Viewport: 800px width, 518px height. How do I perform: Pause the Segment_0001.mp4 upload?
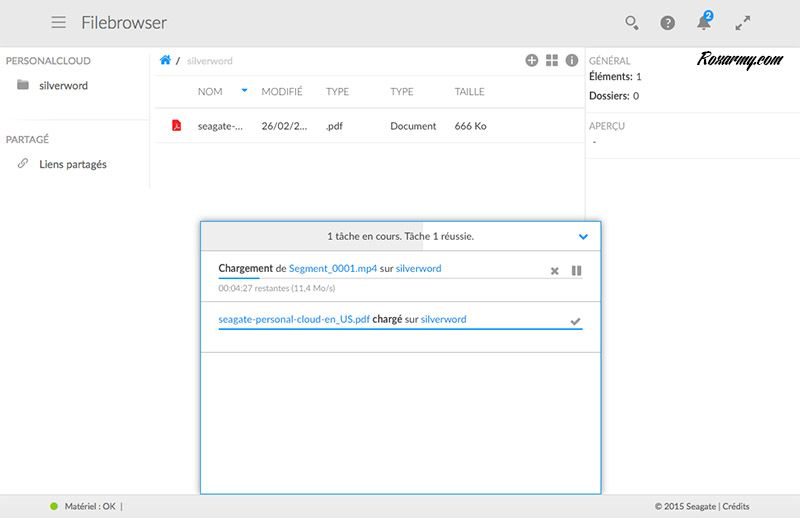tap(576, 271)
